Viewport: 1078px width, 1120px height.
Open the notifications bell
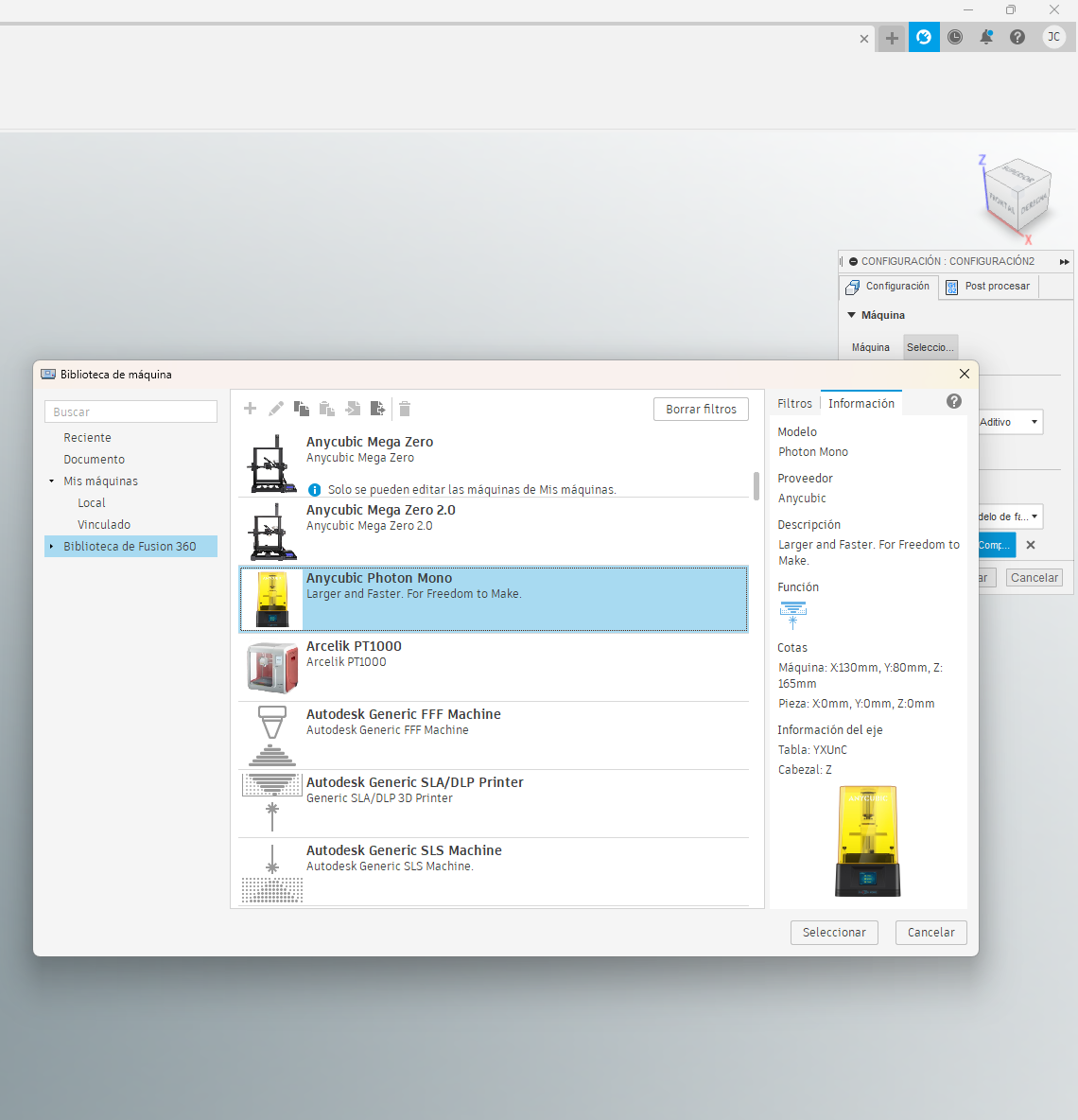986,37
